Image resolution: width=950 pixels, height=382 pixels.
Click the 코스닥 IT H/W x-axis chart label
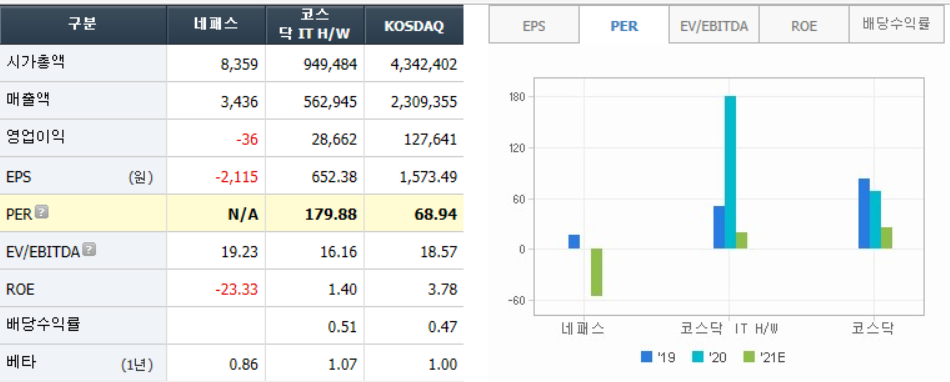coord(729,330)
